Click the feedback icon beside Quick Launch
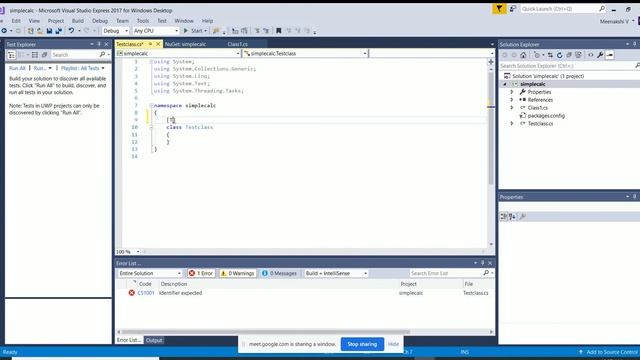The image size is (640, 360). [x=513, y=9]
